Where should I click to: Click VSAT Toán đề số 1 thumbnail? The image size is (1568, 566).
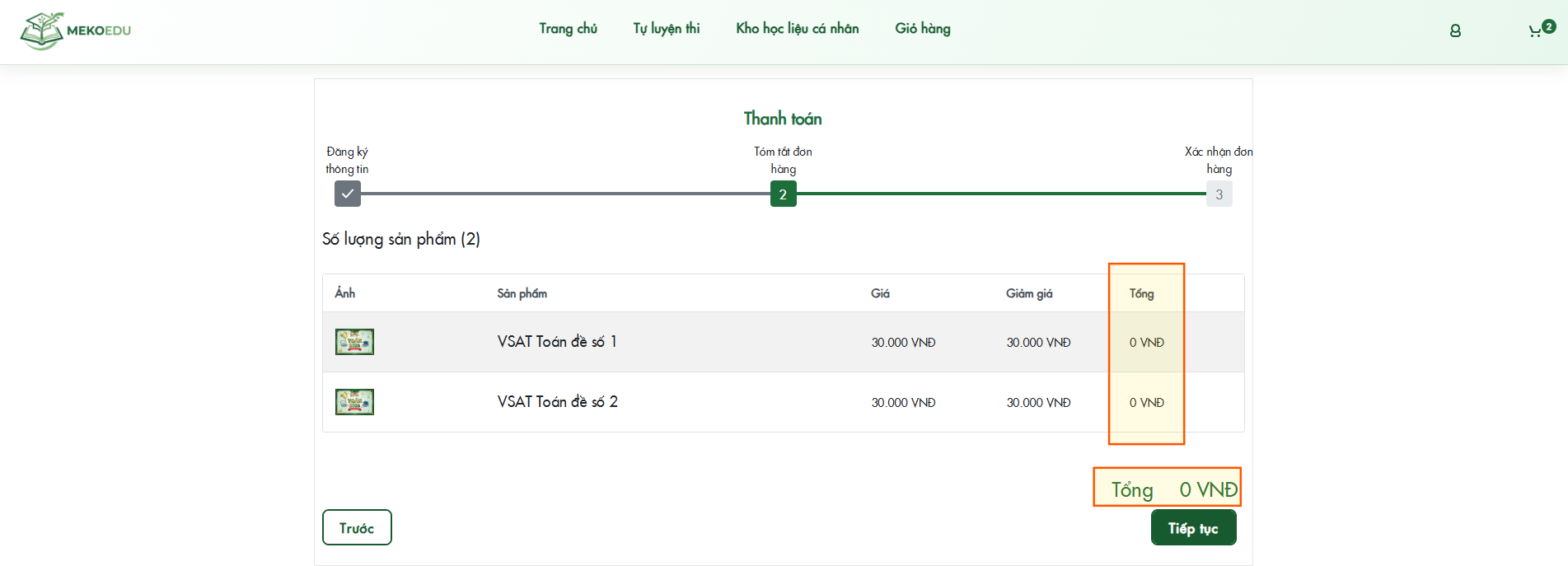354,342
